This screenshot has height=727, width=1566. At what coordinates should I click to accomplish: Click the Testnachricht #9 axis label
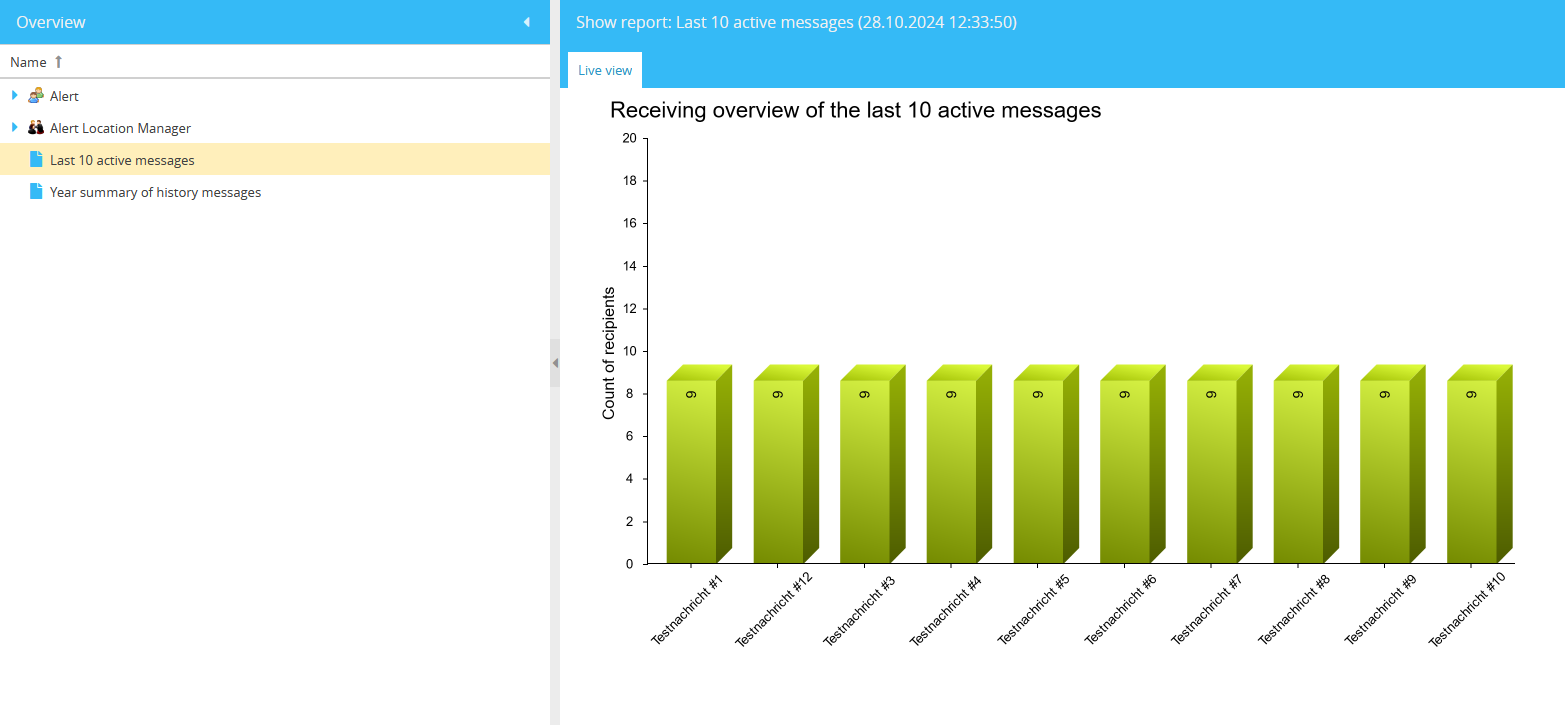[1380, 610]
